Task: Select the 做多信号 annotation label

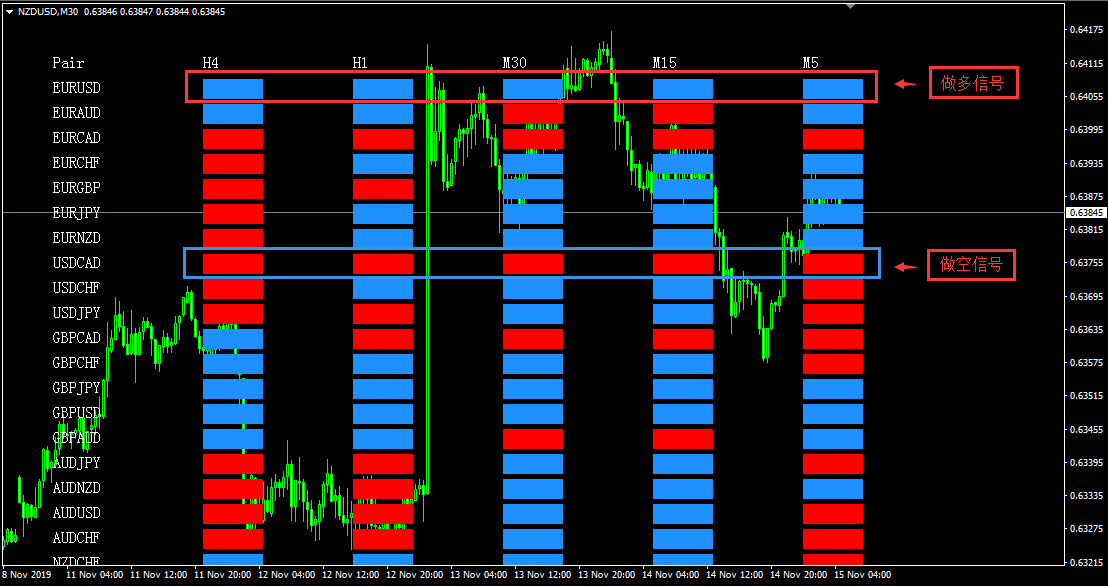Action: (x=973, y=84)
